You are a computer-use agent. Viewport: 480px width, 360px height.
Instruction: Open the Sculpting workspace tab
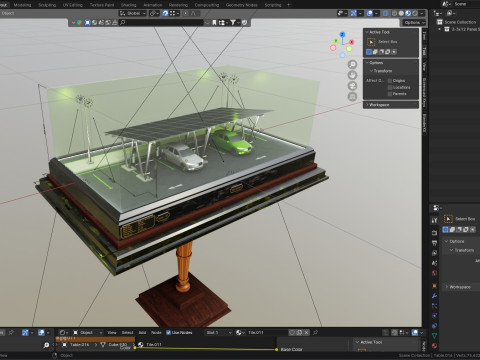point(47,5)
